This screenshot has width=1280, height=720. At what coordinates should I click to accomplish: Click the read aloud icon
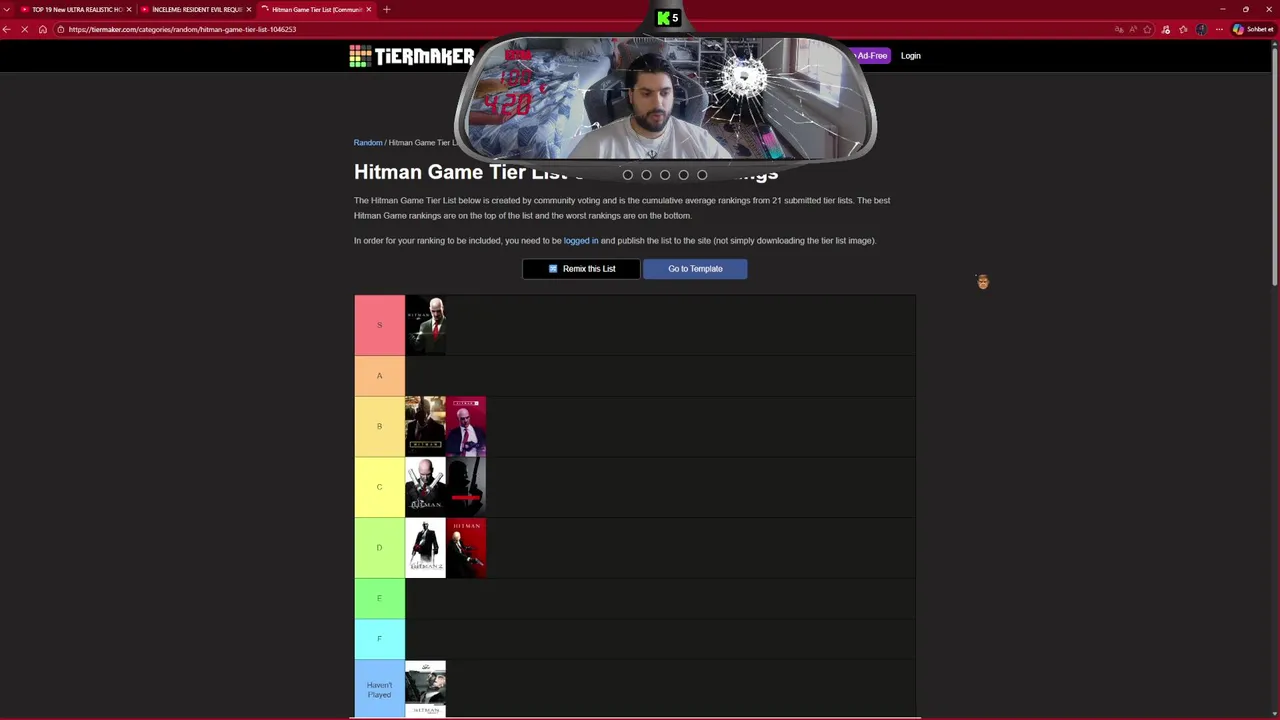[x=1133, y=29]
